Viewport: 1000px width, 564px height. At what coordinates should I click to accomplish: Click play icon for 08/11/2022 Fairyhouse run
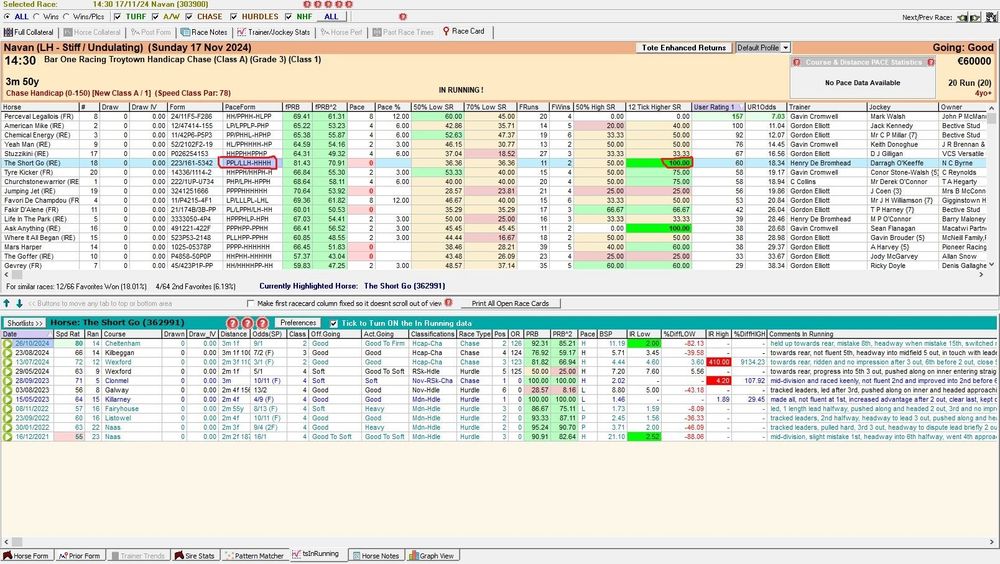click(8, 409)
